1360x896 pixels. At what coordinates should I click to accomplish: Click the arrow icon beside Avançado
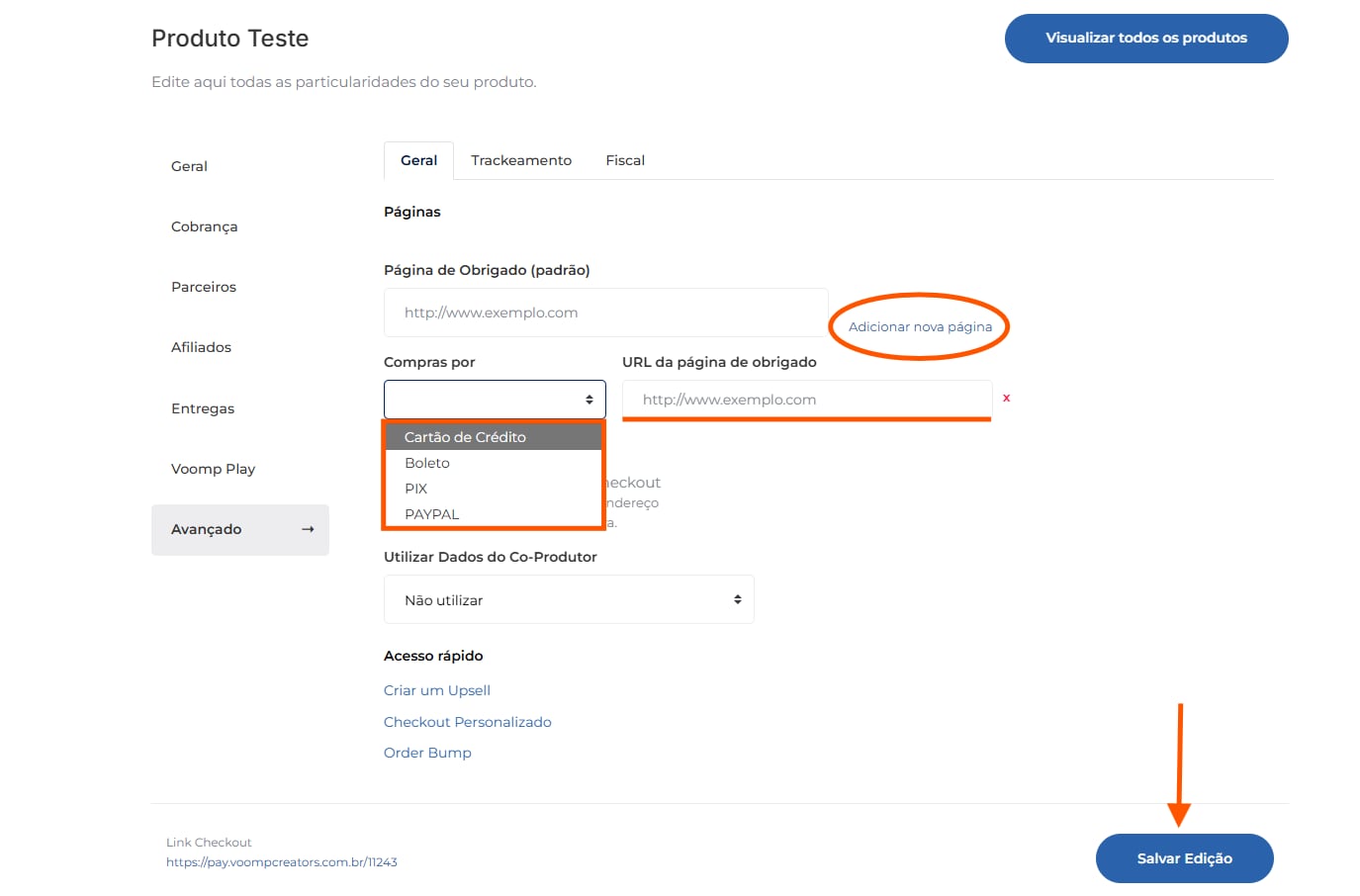click(x=308, y=529)
